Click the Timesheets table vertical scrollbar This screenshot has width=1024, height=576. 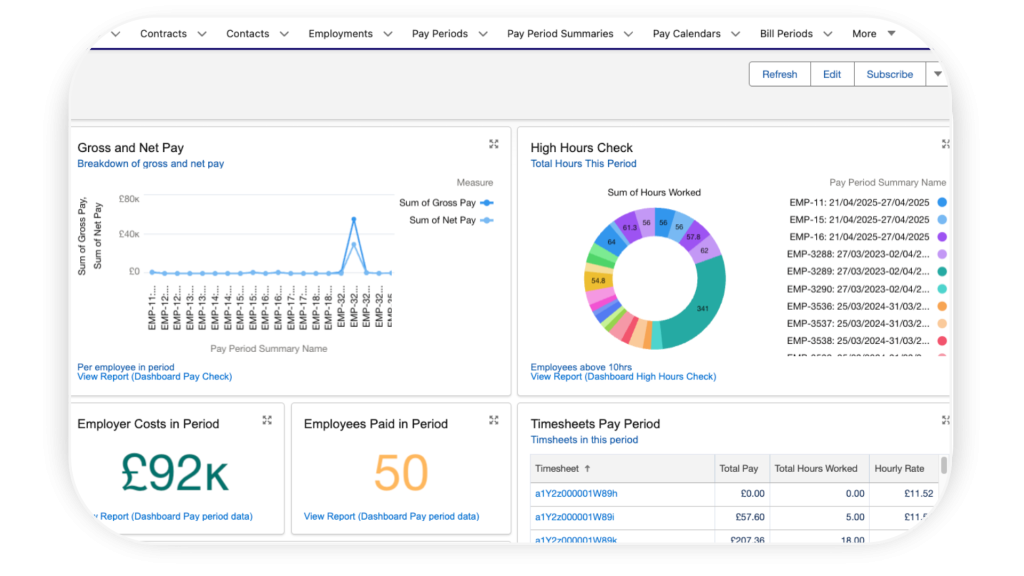pos(945,466)
